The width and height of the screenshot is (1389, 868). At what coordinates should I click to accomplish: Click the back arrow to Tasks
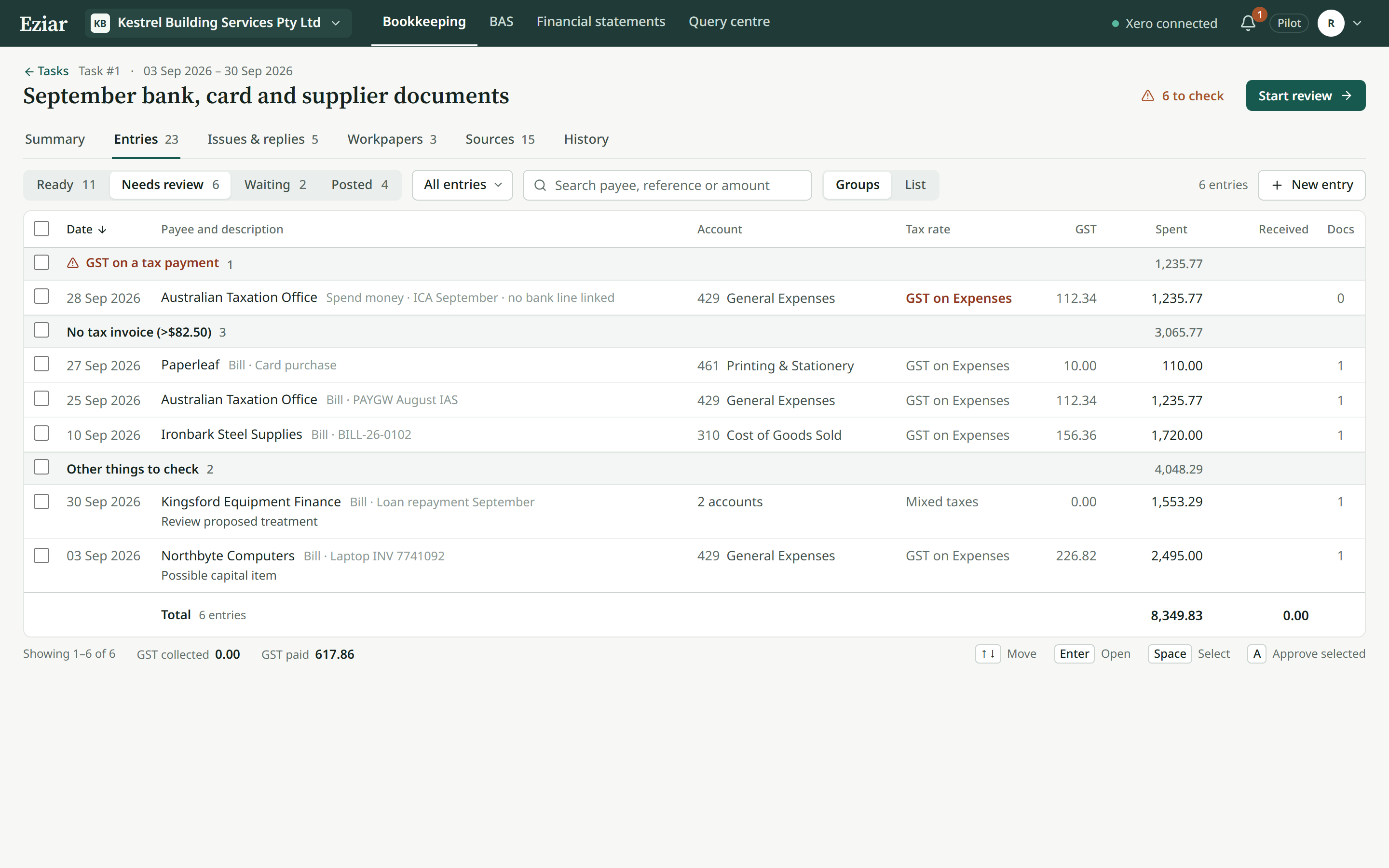tap(29, 71)
